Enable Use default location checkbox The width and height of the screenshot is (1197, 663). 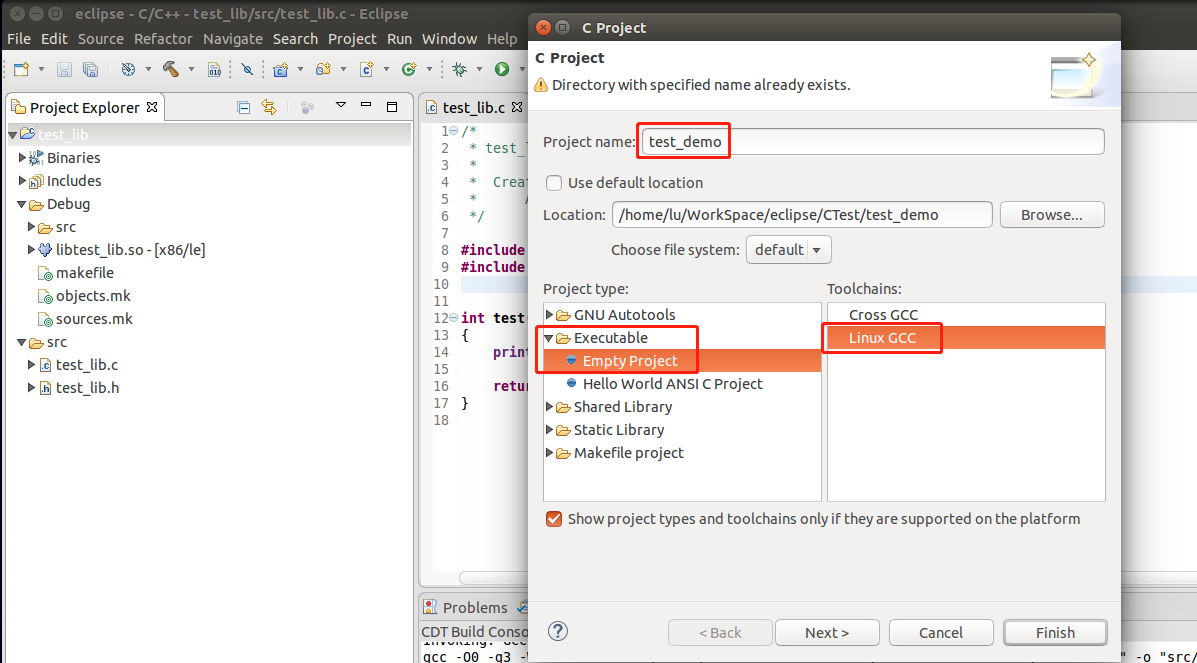(x=554, y=182)
